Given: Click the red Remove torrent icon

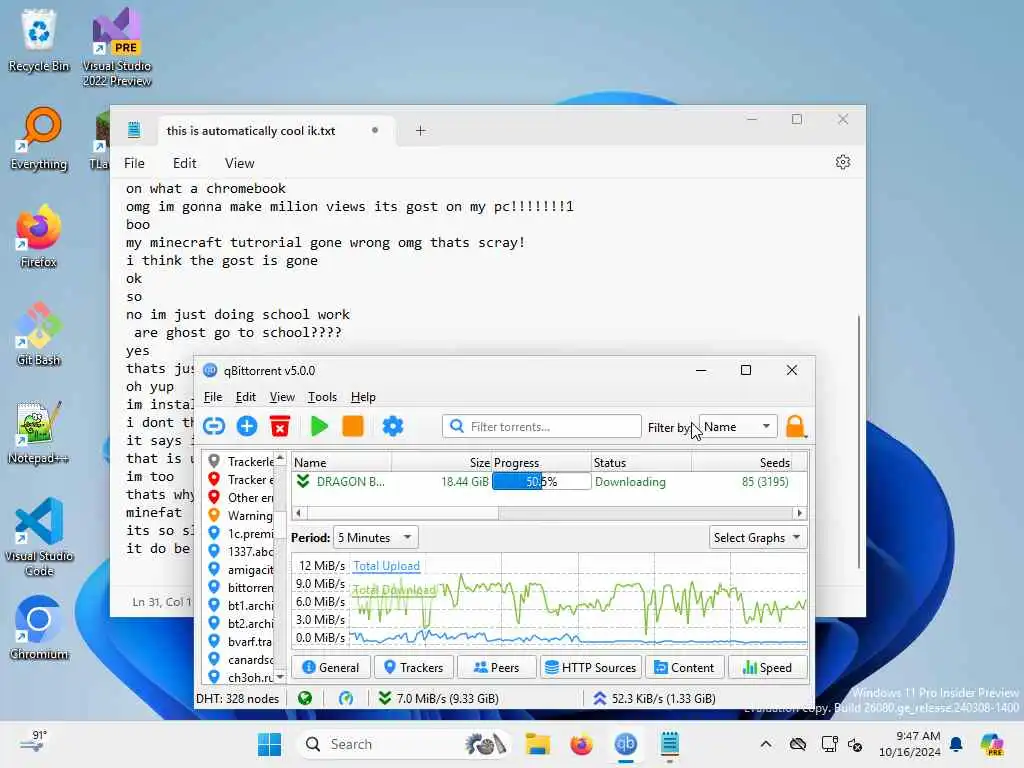Looking at the screenshot, I should point(280,426).
